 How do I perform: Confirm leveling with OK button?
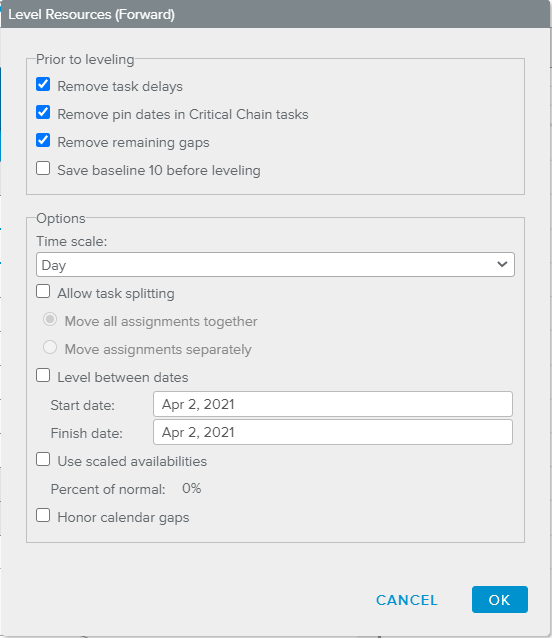500,600
